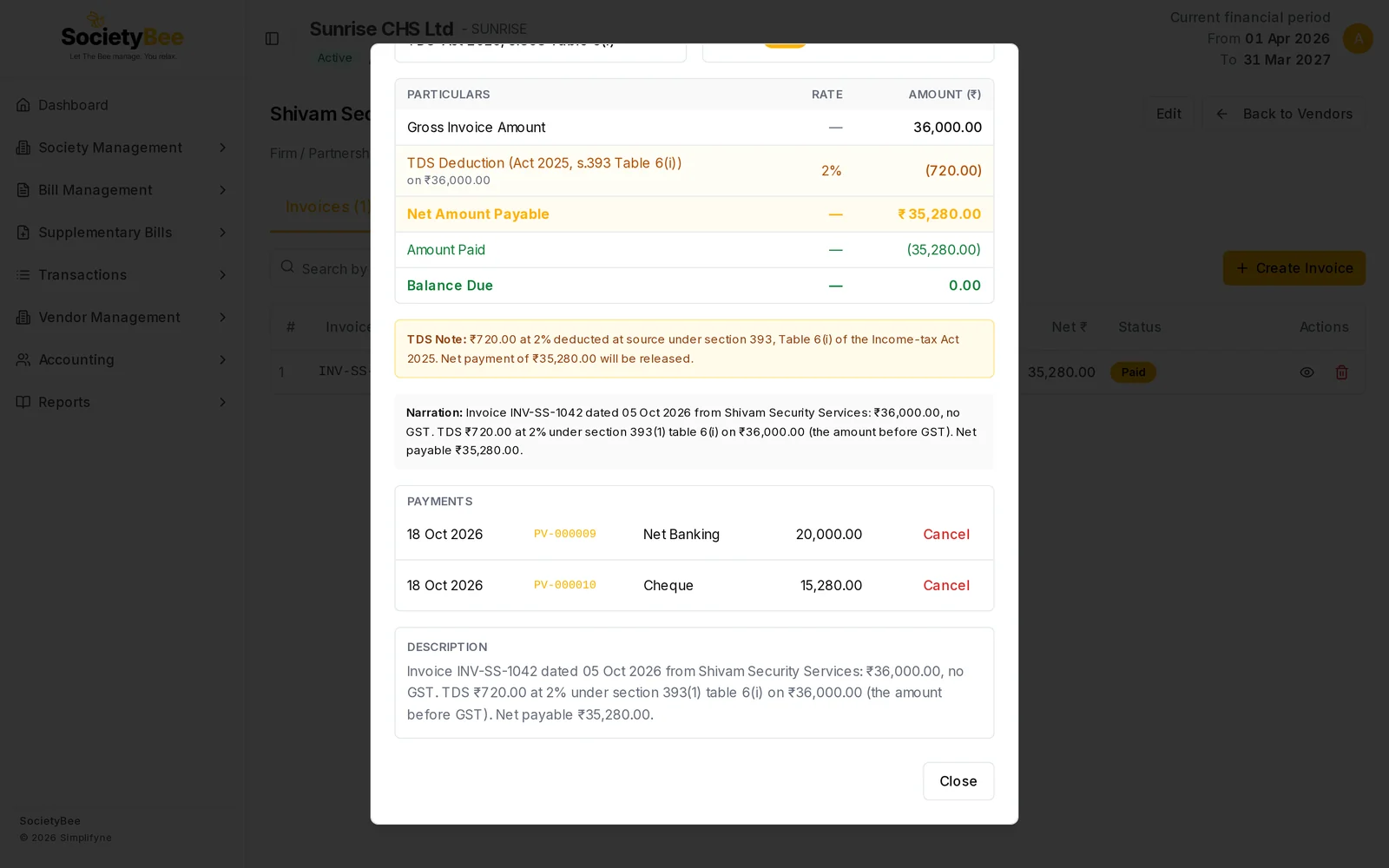Click the Accounting people icon
1389x868 pixels.
(23, 359)
